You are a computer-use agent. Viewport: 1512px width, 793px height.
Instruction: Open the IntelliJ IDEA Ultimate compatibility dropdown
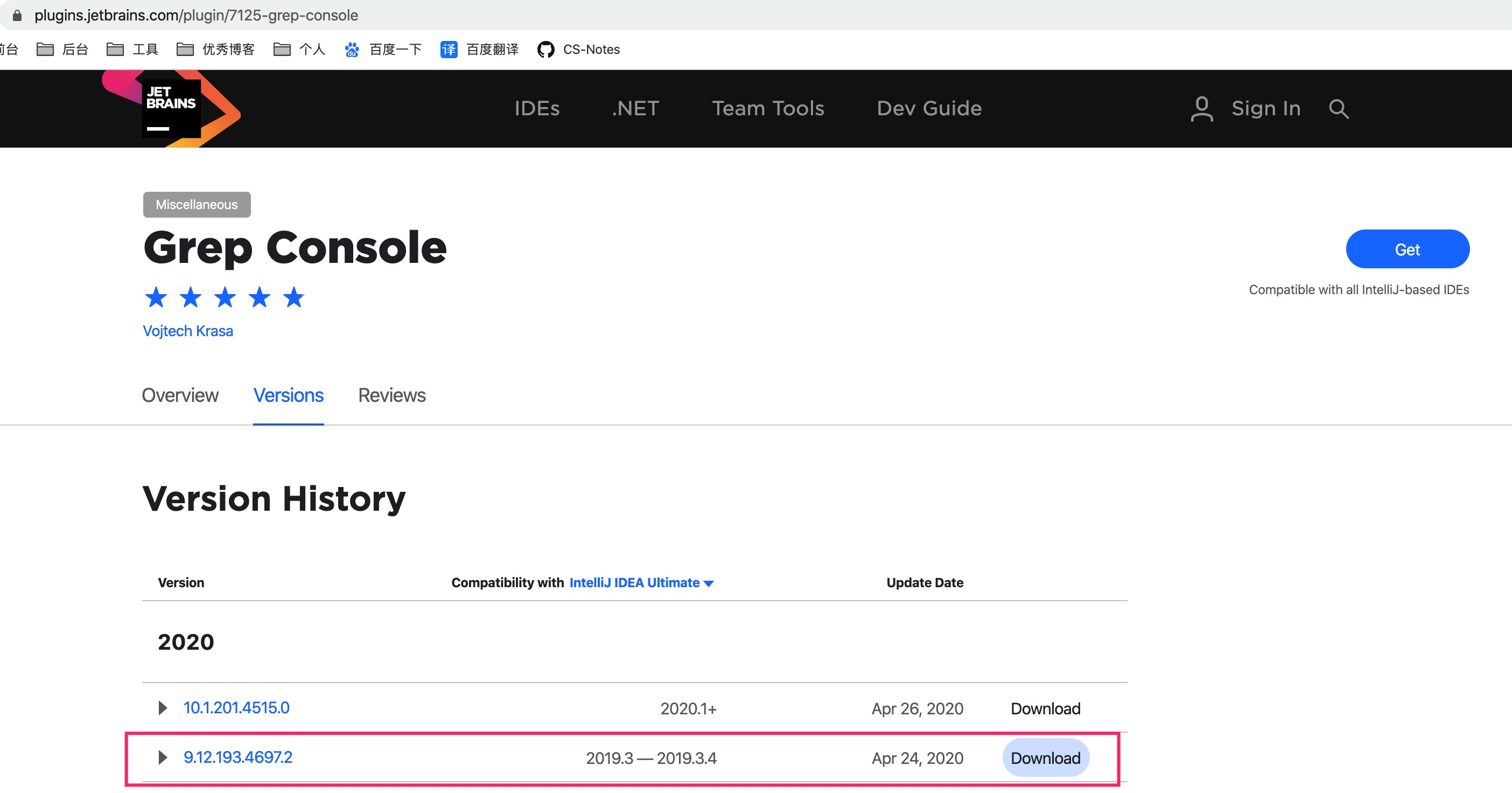coord(641,583)
